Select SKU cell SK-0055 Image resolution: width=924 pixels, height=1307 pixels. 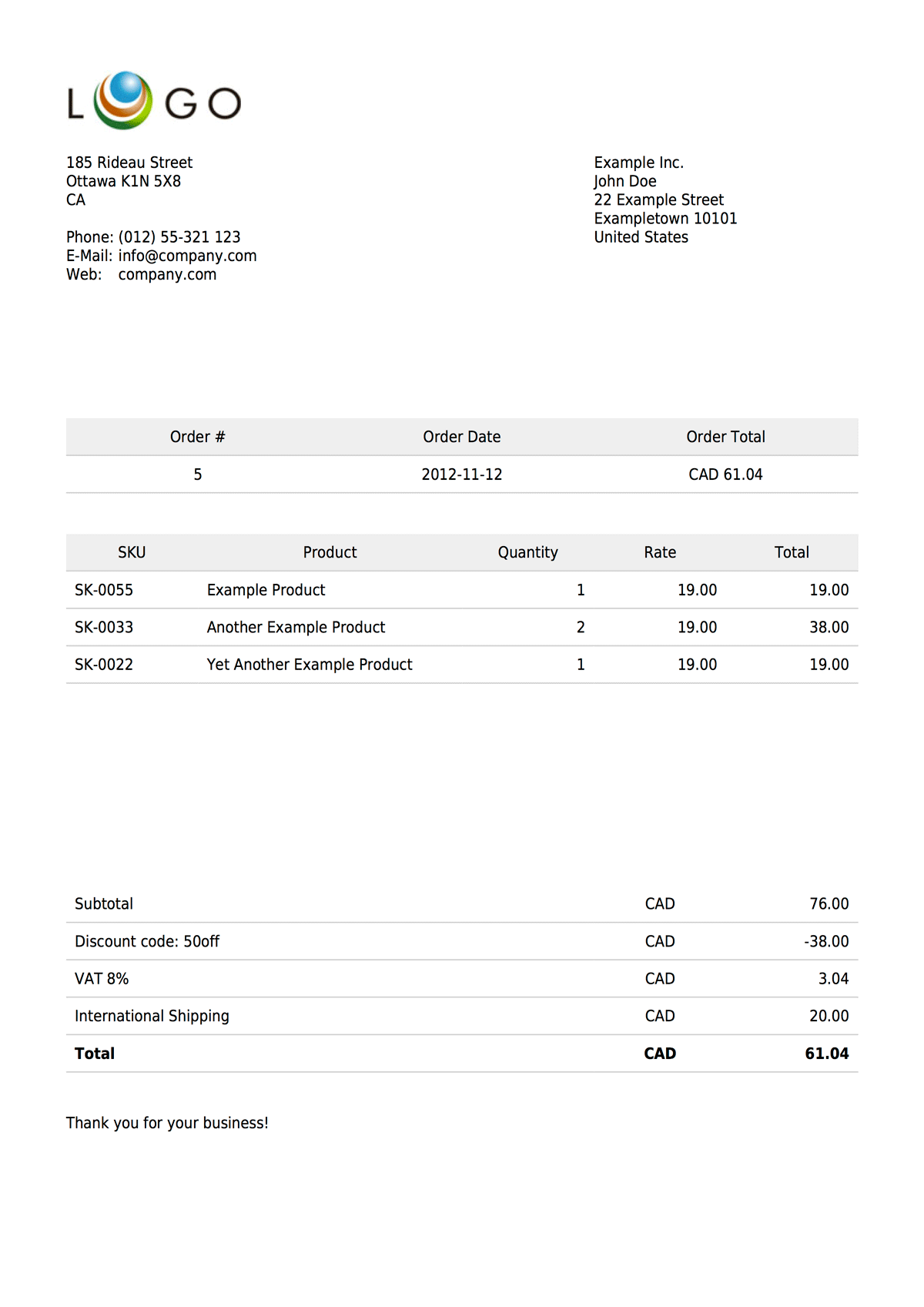coord(104,590)
